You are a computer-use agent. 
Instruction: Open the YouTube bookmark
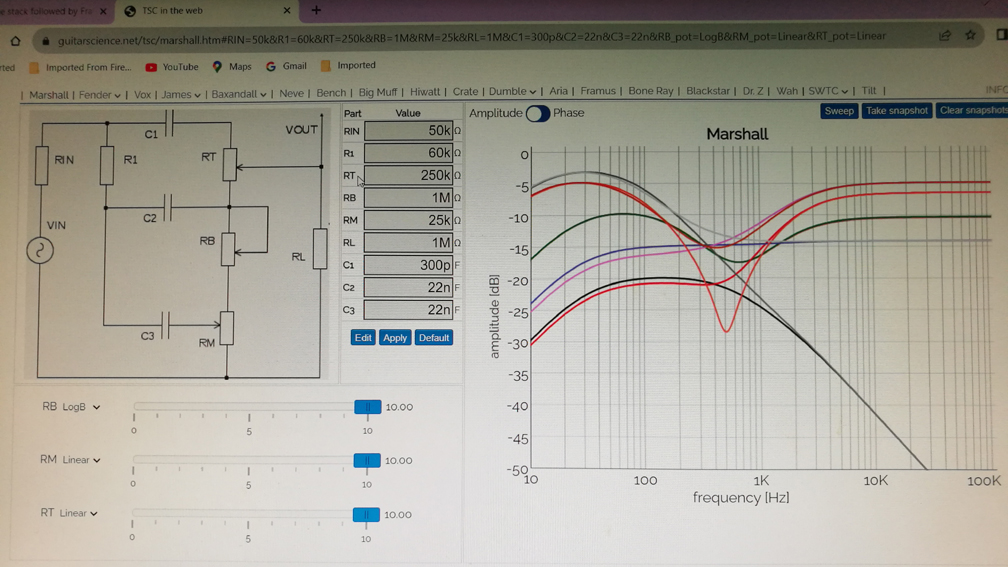tap(171, 67)
